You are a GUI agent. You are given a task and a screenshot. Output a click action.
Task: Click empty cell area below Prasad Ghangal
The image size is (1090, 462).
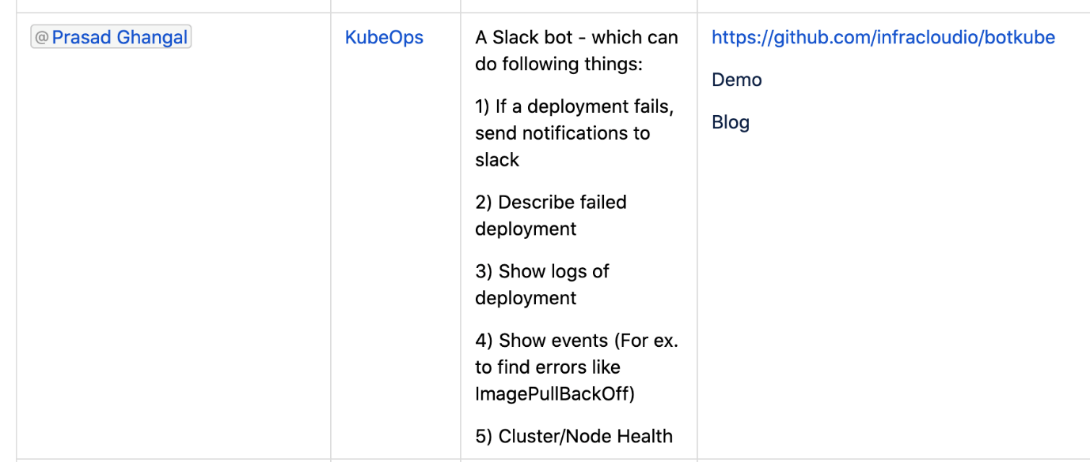click(170, 250)
